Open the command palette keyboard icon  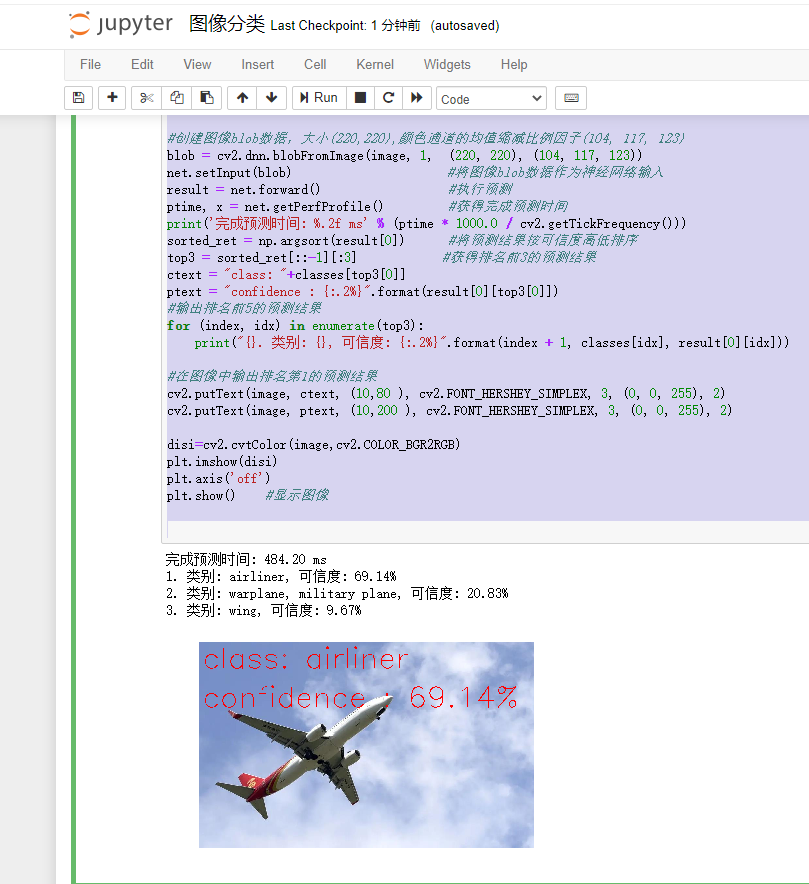[x=569, y=97]
